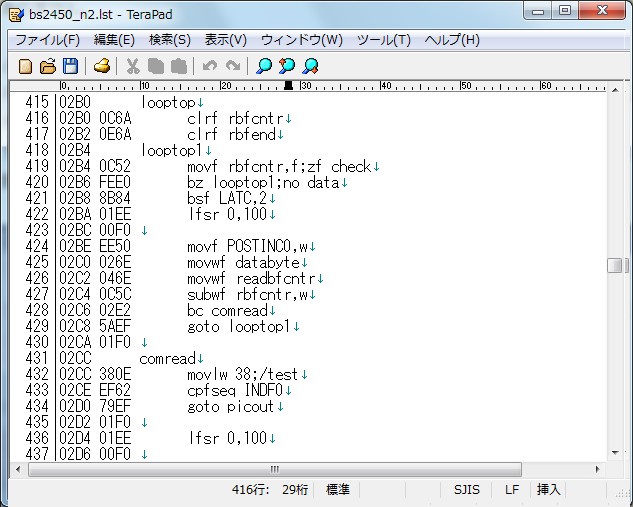Click the Find next magnifier icon
Image resolution: width=633 pixels, height=507 pixels.
point(310,66)
